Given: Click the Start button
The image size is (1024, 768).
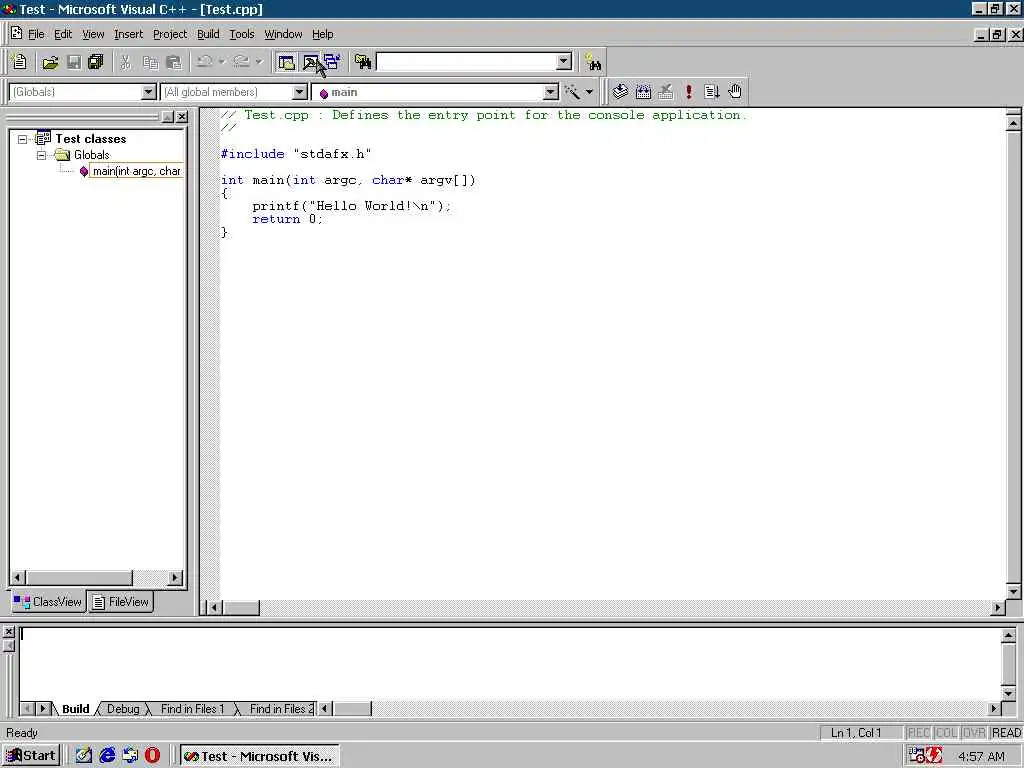Looking at the screenshot, I should click(x=31, y=756).
